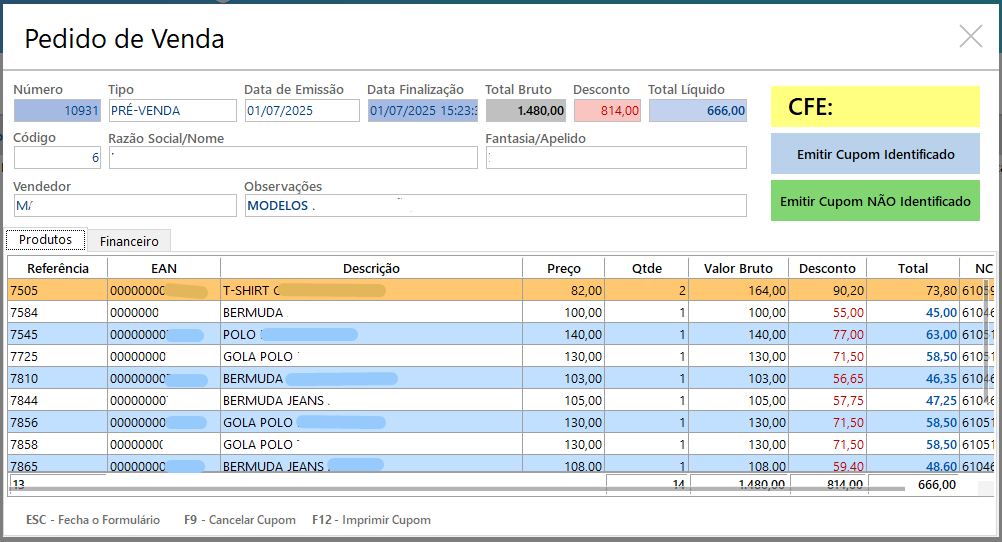1002x542 pixels.
Task: Click the Total Líquido field showing 666,00
Action: click(697, 110)
